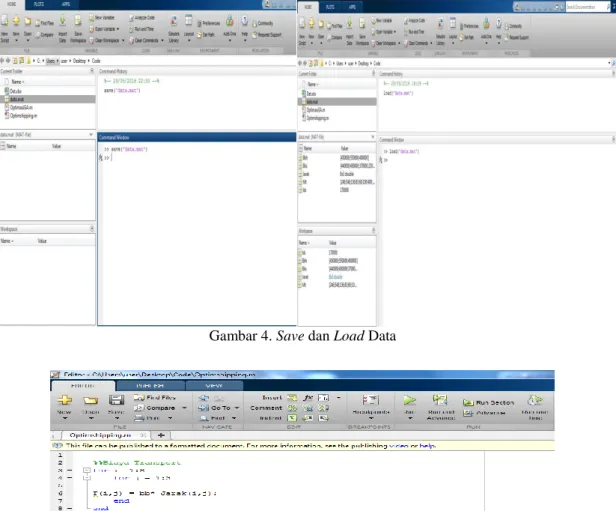The height and width of the screenshot is (511, 616).
Task: Click Compare button in Editor toolstrip
Action: (155, 408)
